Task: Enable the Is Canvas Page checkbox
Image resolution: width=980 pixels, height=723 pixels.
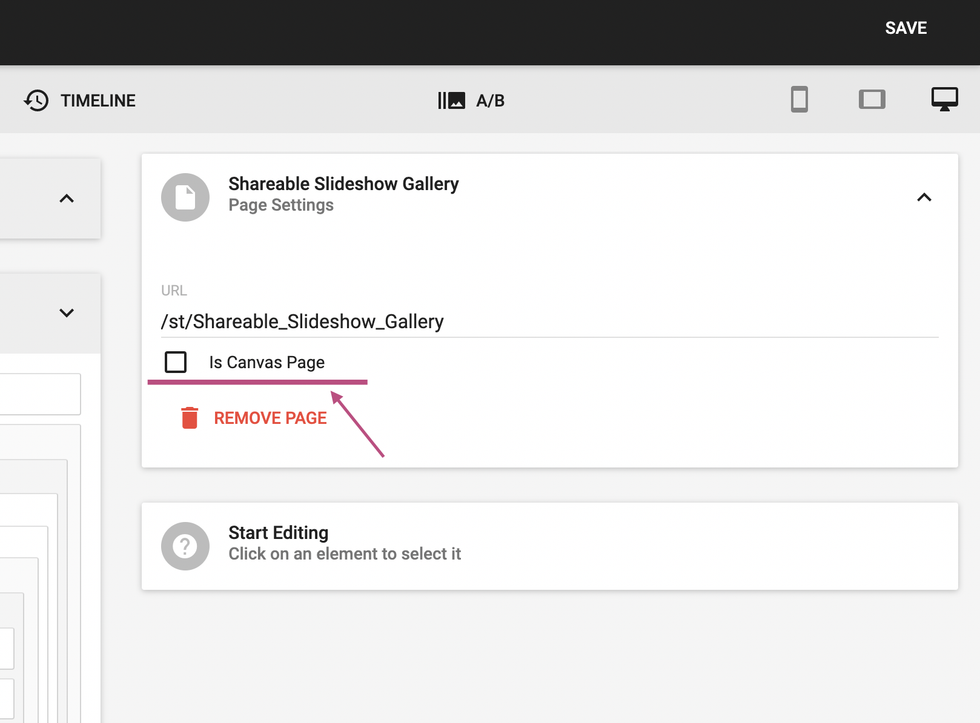Action: pos(176,362)
